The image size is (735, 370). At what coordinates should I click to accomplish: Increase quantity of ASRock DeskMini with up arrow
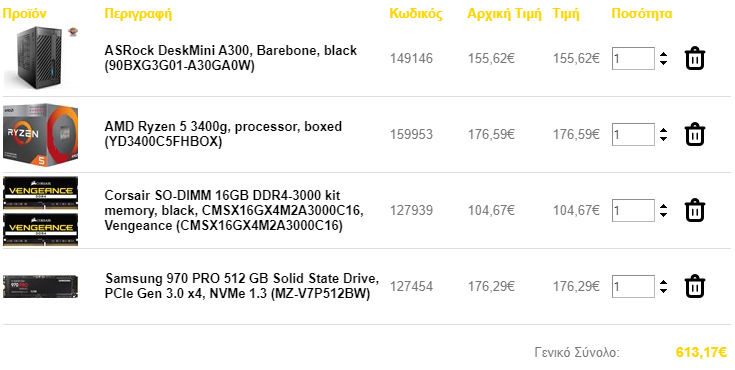(x=663, y=55)
